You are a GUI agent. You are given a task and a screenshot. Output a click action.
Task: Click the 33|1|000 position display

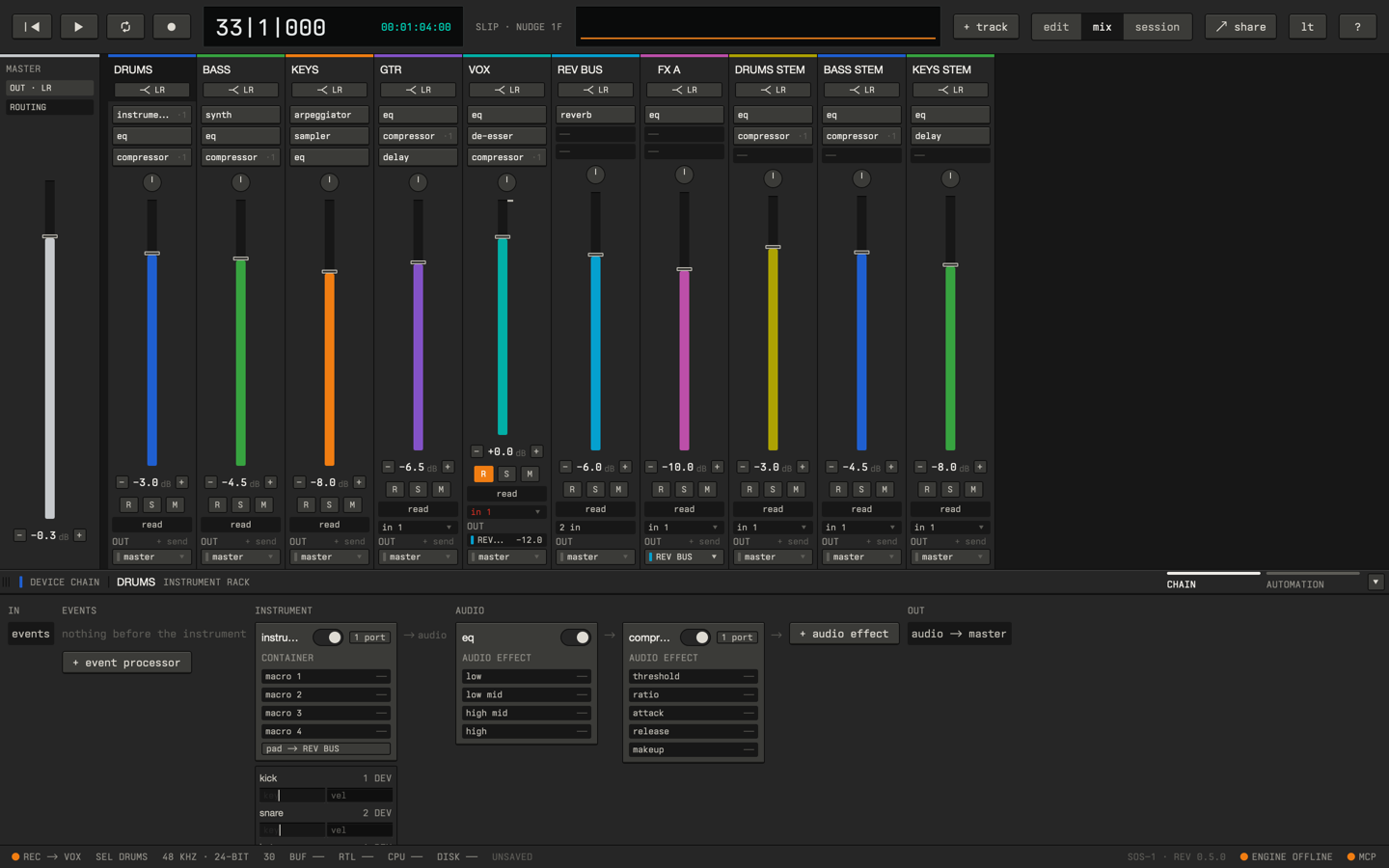(271, 27)
